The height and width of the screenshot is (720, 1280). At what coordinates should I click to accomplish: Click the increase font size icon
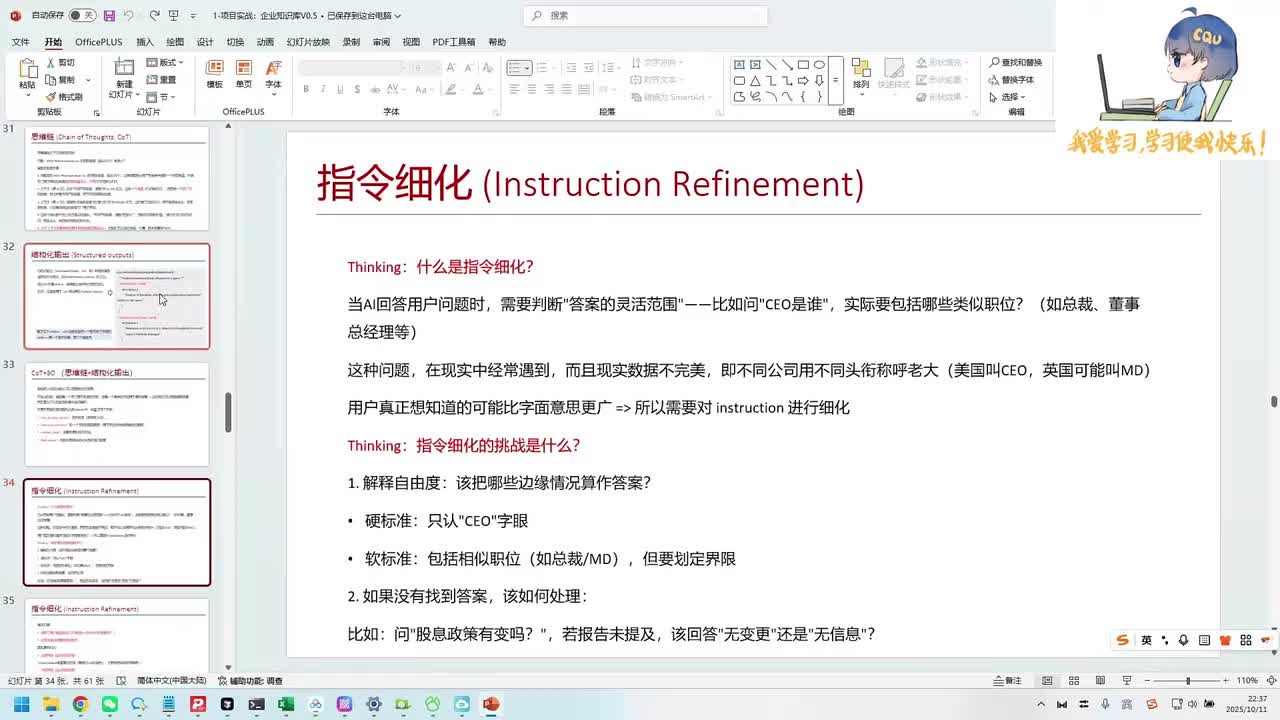pos(451,67)
